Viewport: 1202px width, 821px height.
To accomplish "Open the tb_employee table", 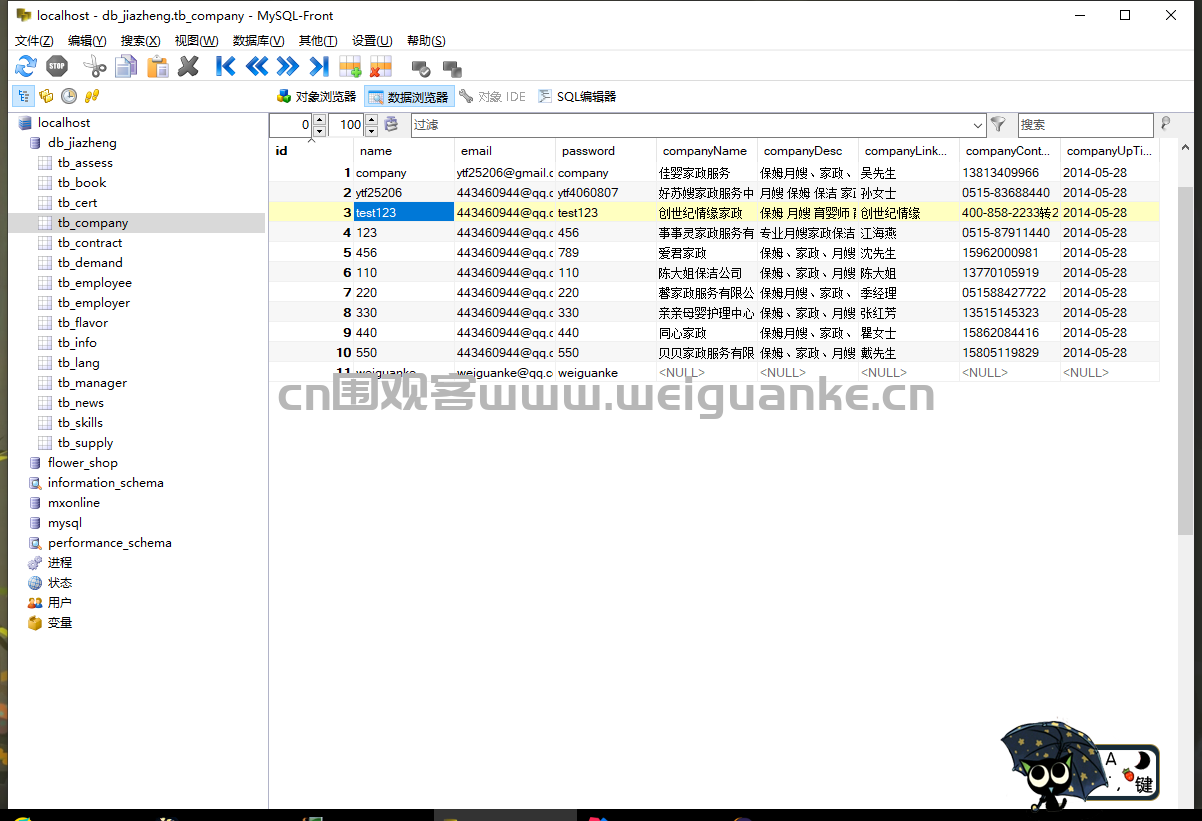I will click(x=95, y=283).
